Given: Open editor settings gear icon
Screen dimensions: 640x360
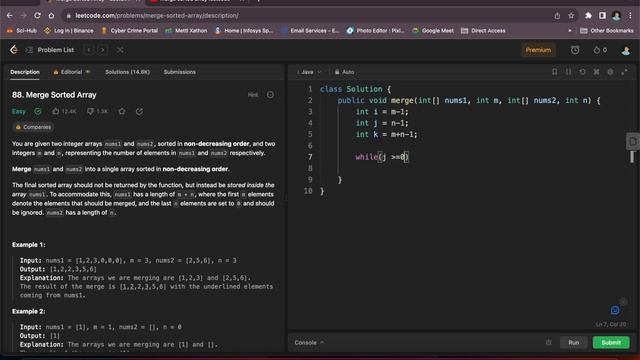Looking at the screenshot, I should pyautogui.click(x=610, y=72).
